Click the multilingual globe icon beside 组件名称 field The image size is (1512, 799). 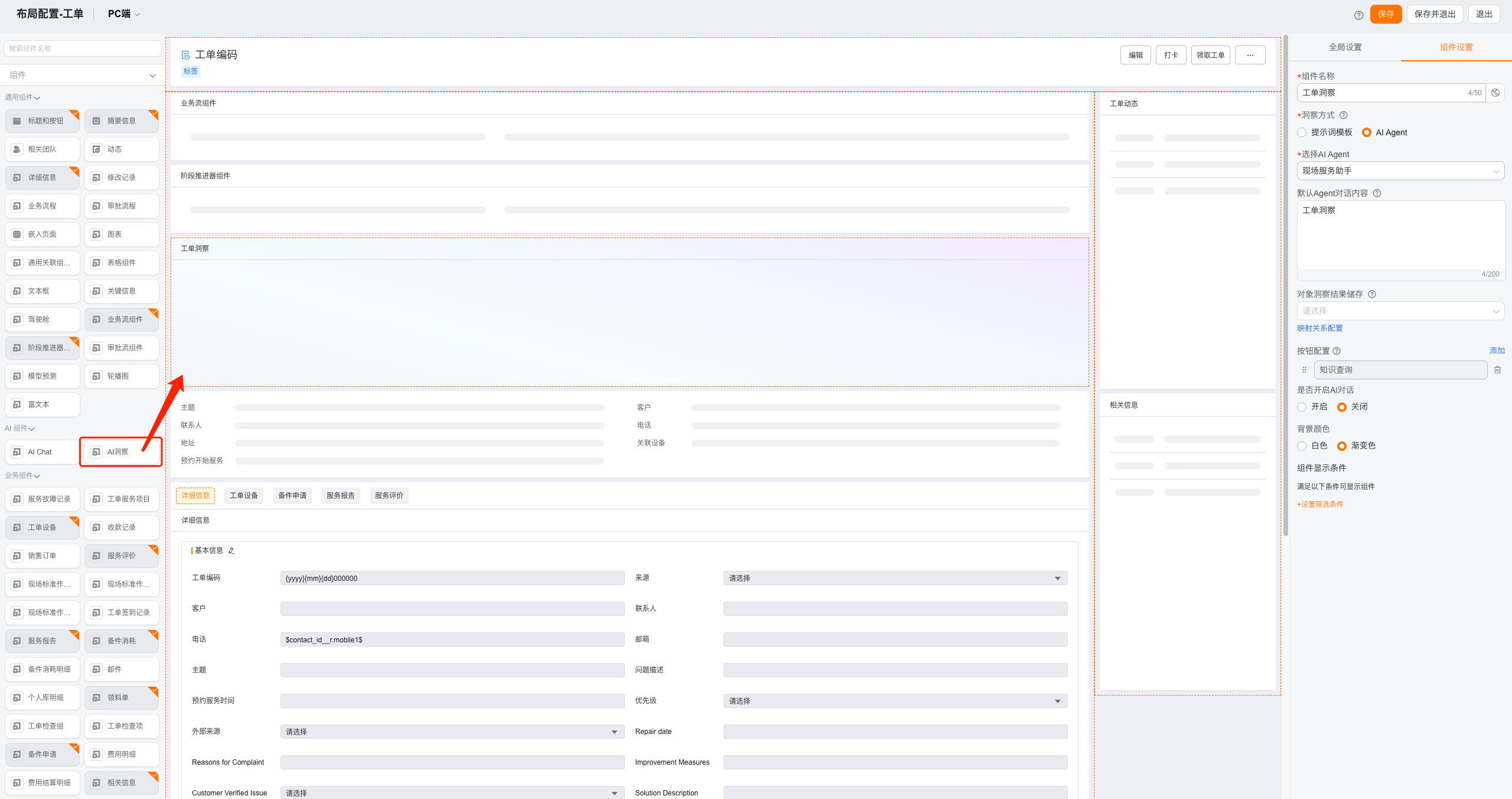point(1495,93)
